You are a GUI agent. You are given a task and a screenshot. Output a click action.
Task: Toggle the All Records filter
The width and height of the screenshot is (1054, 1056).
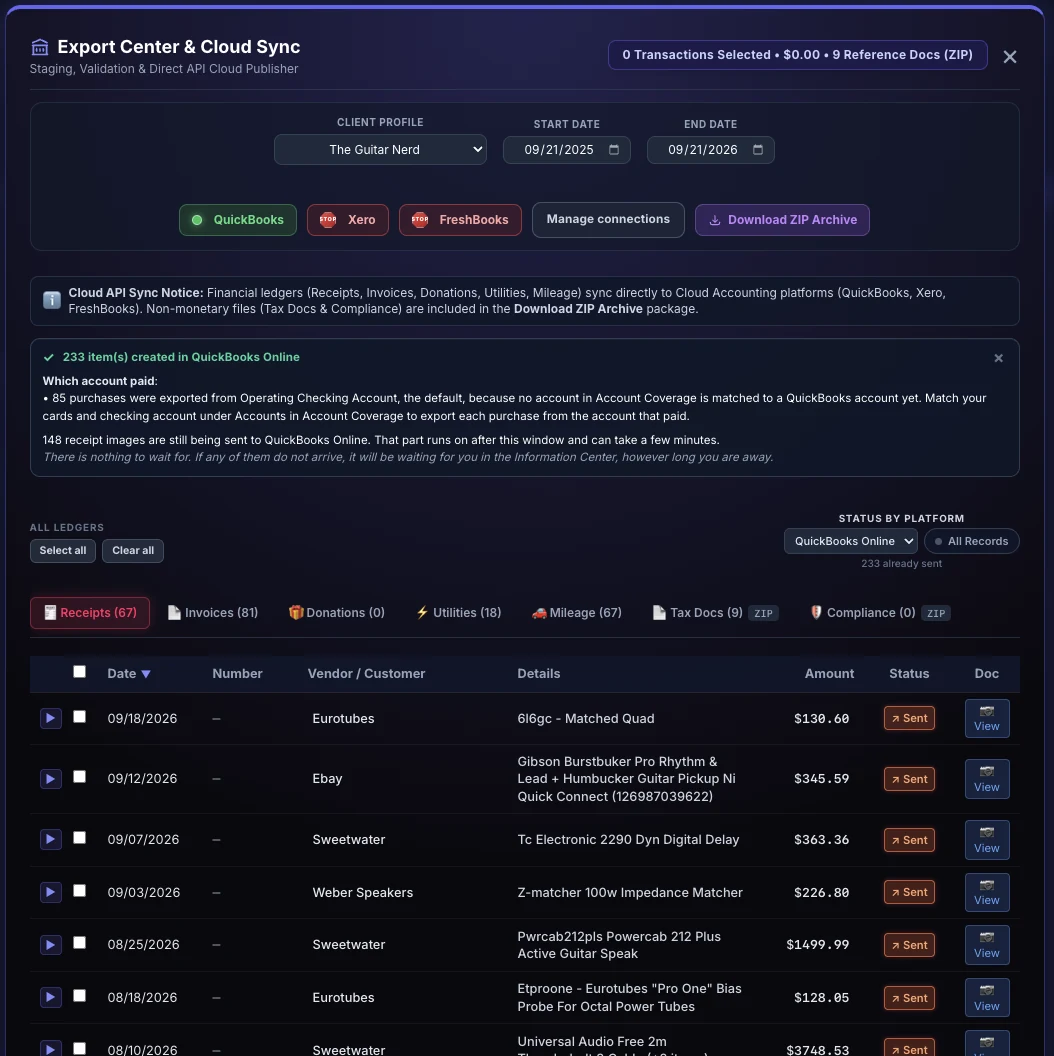click(x=971, y=541)
